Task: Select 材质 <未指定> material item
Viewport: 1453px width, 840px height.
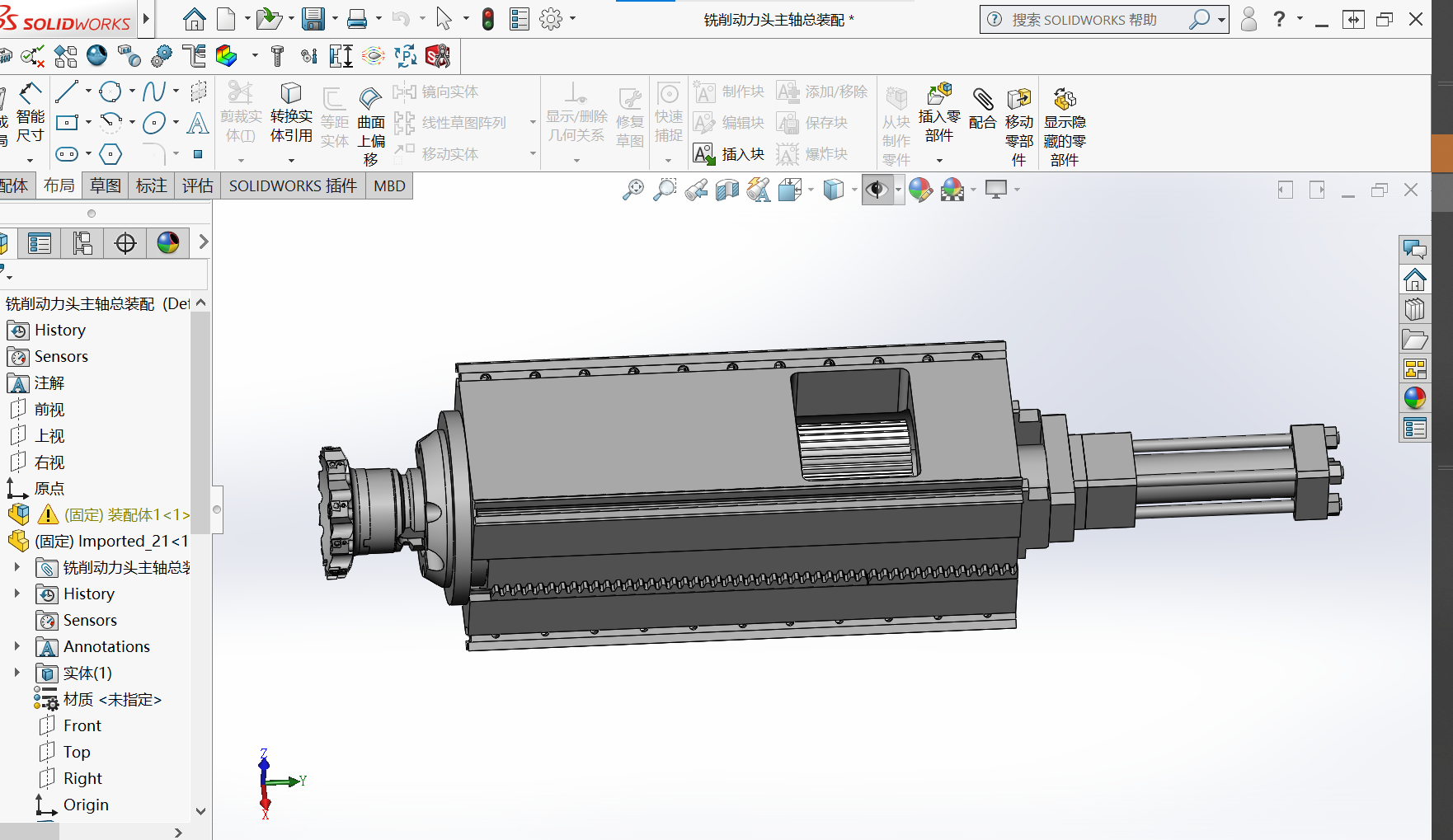Action: pyautogui.click(x=112, y=700)
